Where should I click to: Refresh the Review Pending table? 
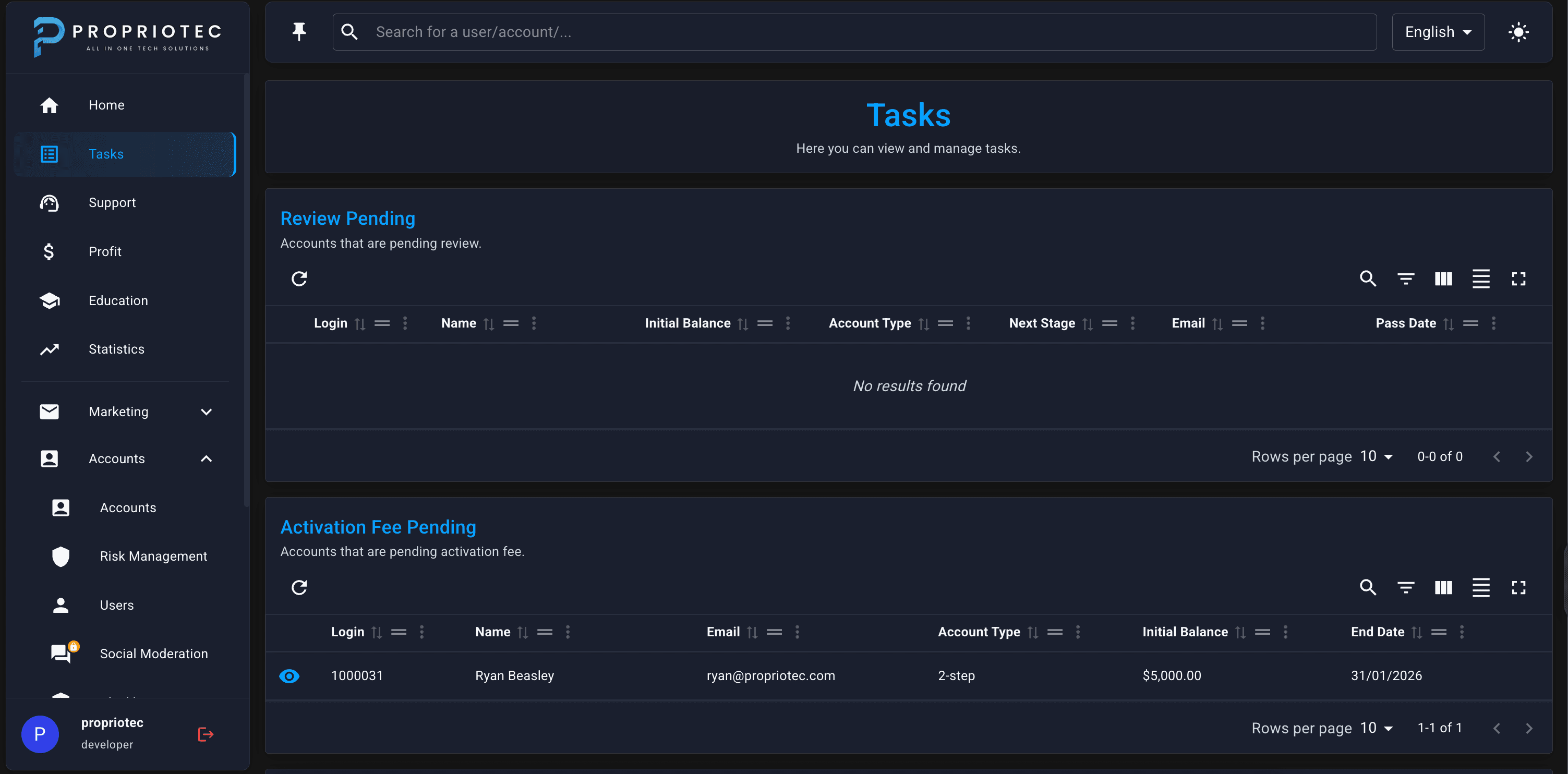point(299,279)
